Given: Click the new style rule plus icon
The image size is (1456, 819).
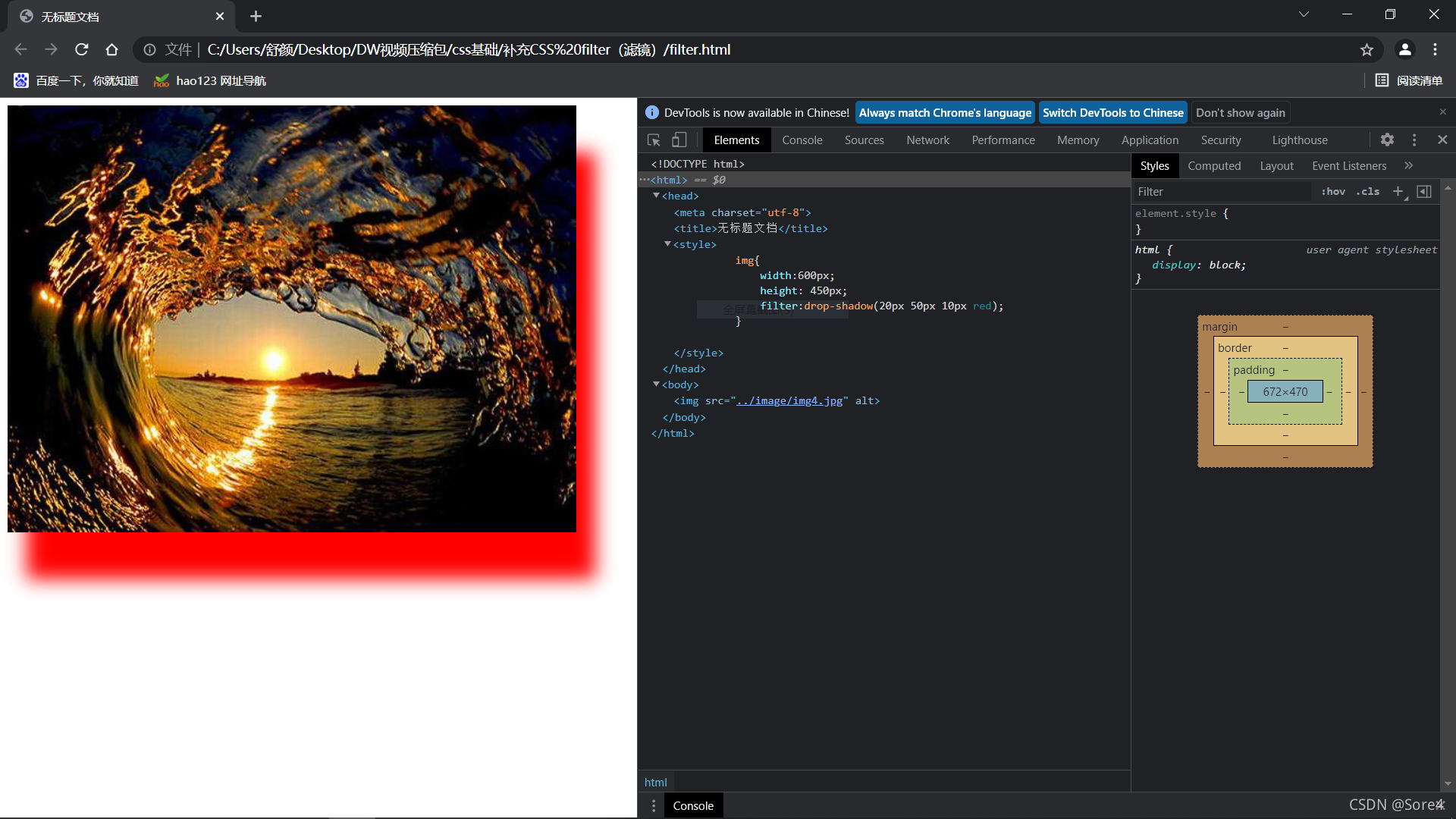Looking at the screenshot, I should (1398, 192).
